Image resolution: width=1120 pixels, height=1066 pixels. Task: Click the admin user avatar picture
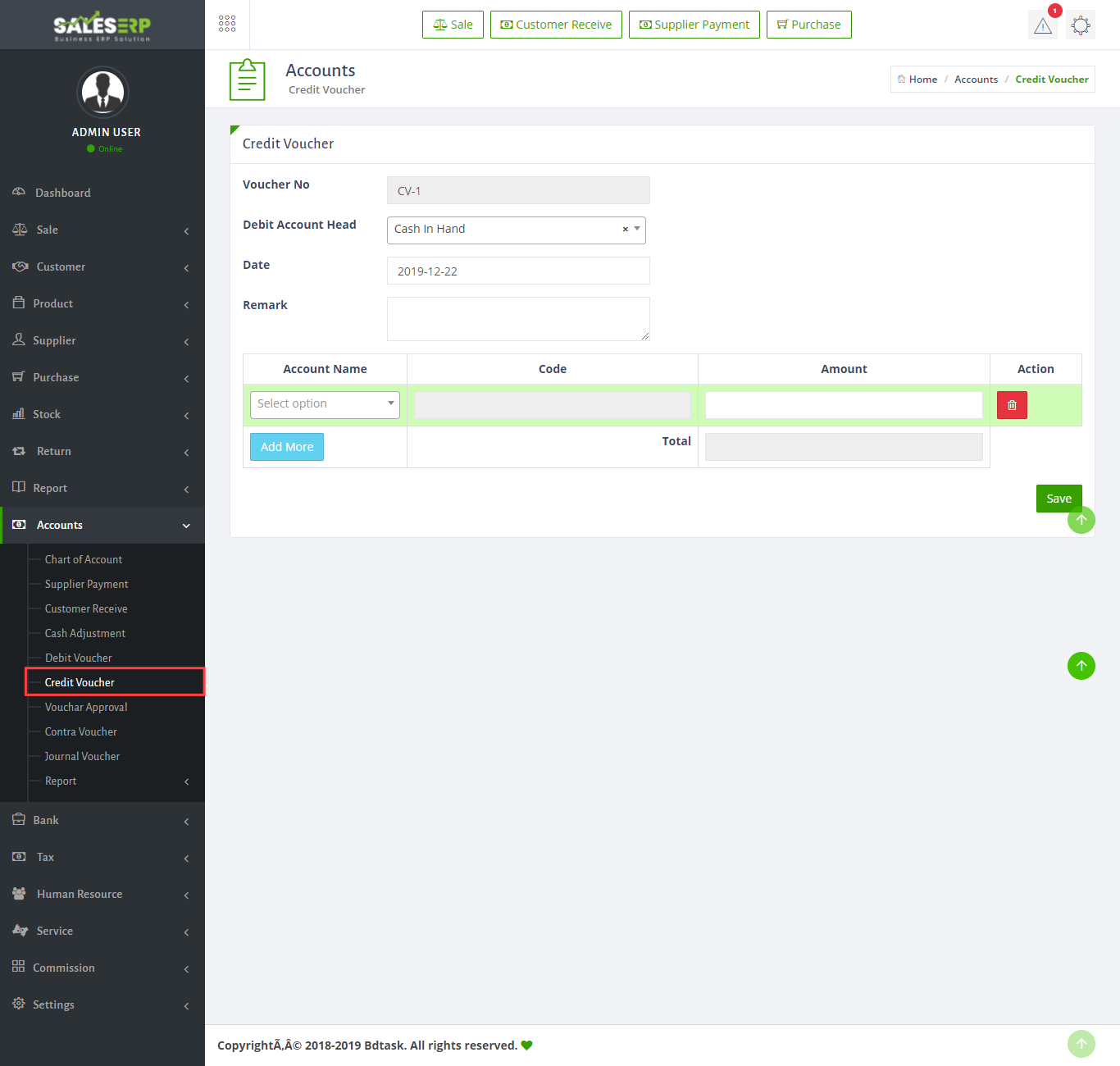102,92
